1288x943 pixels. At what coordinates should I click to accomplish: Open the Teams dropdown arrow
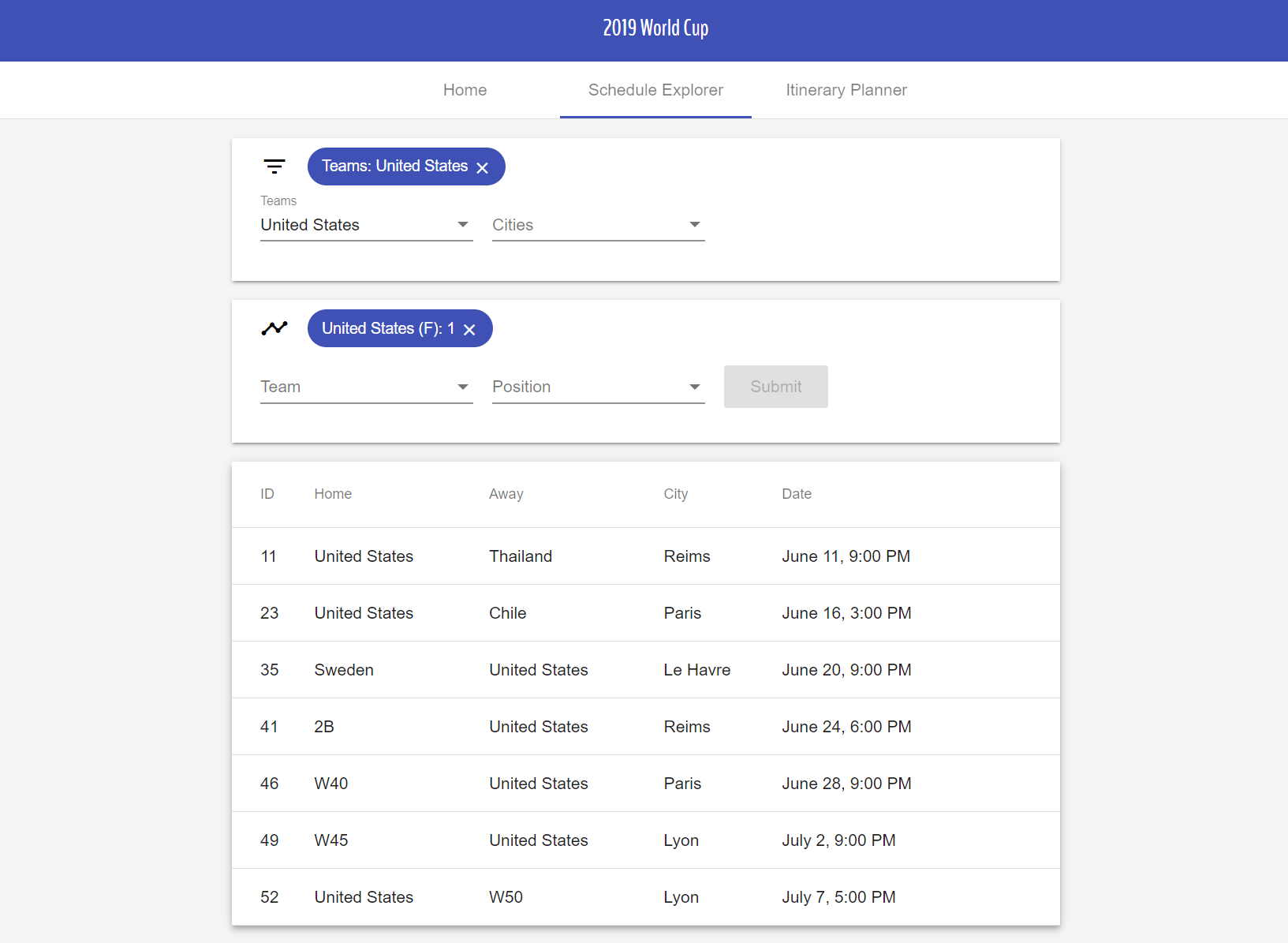463,225
